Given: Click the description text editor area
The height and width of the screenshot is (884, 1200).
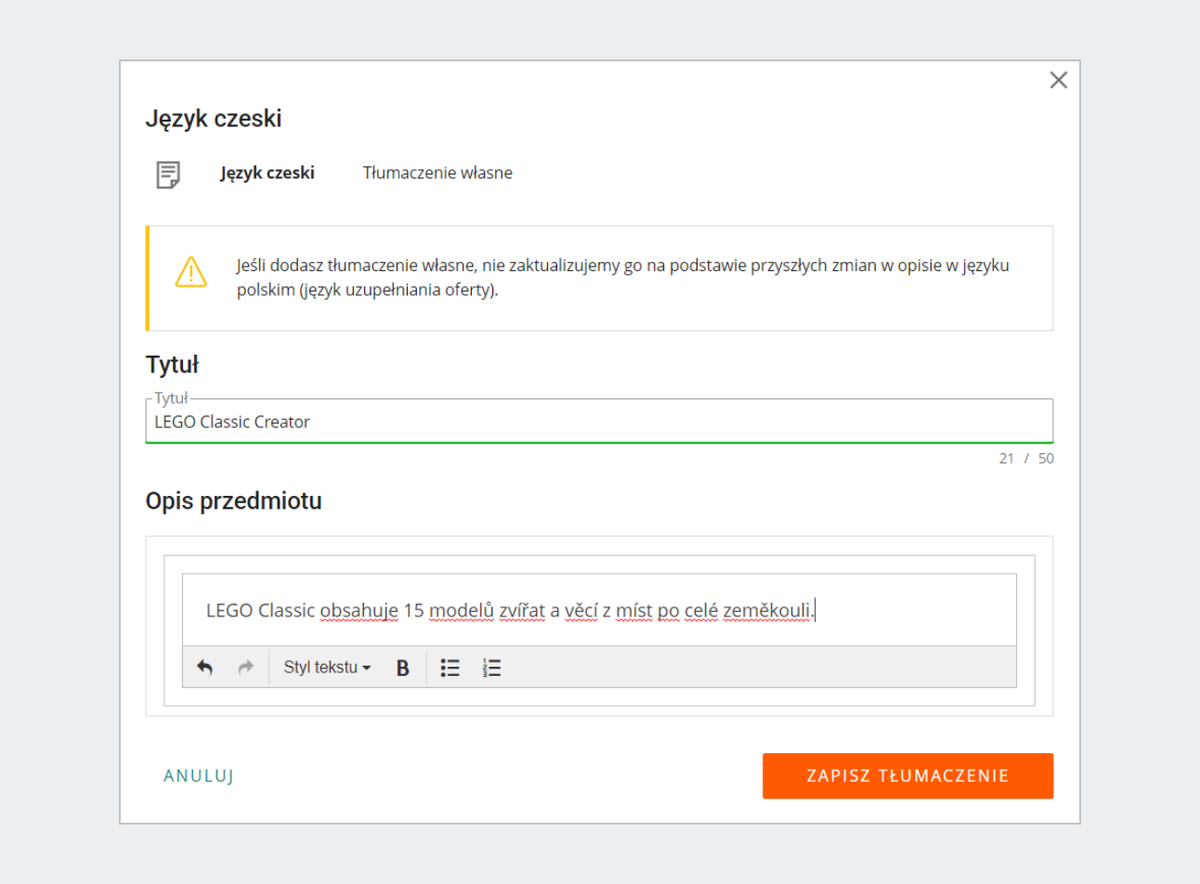Looking at the screenshot, I should tap(599, 609).
